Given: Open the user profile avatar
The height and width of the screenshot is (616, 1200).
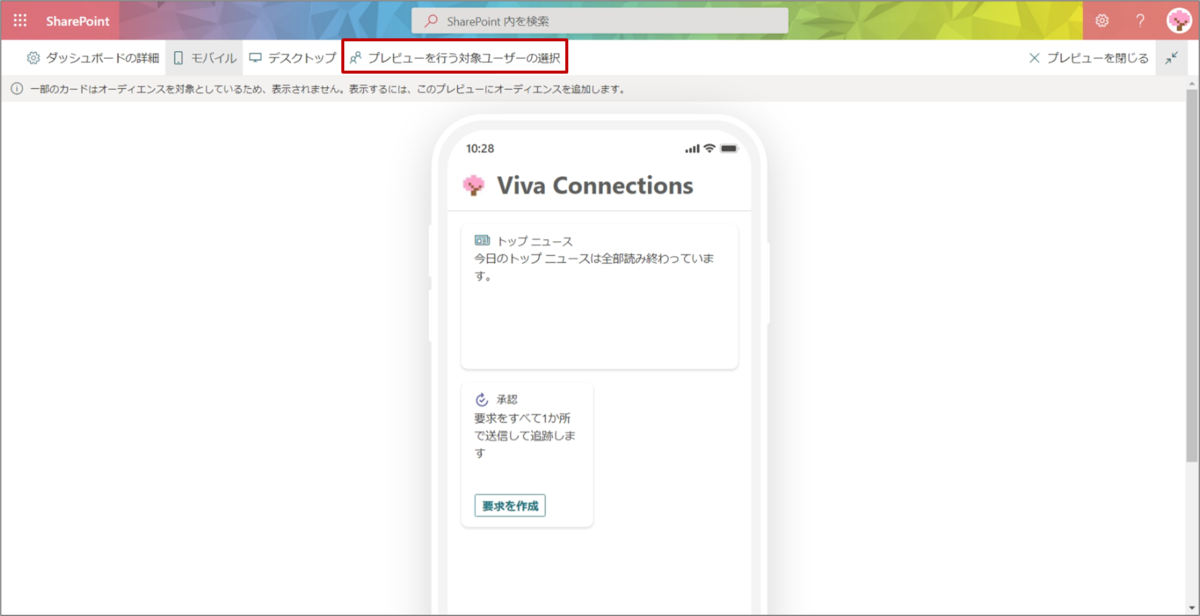Looking at the screenshot, I should coord(1179,20).
